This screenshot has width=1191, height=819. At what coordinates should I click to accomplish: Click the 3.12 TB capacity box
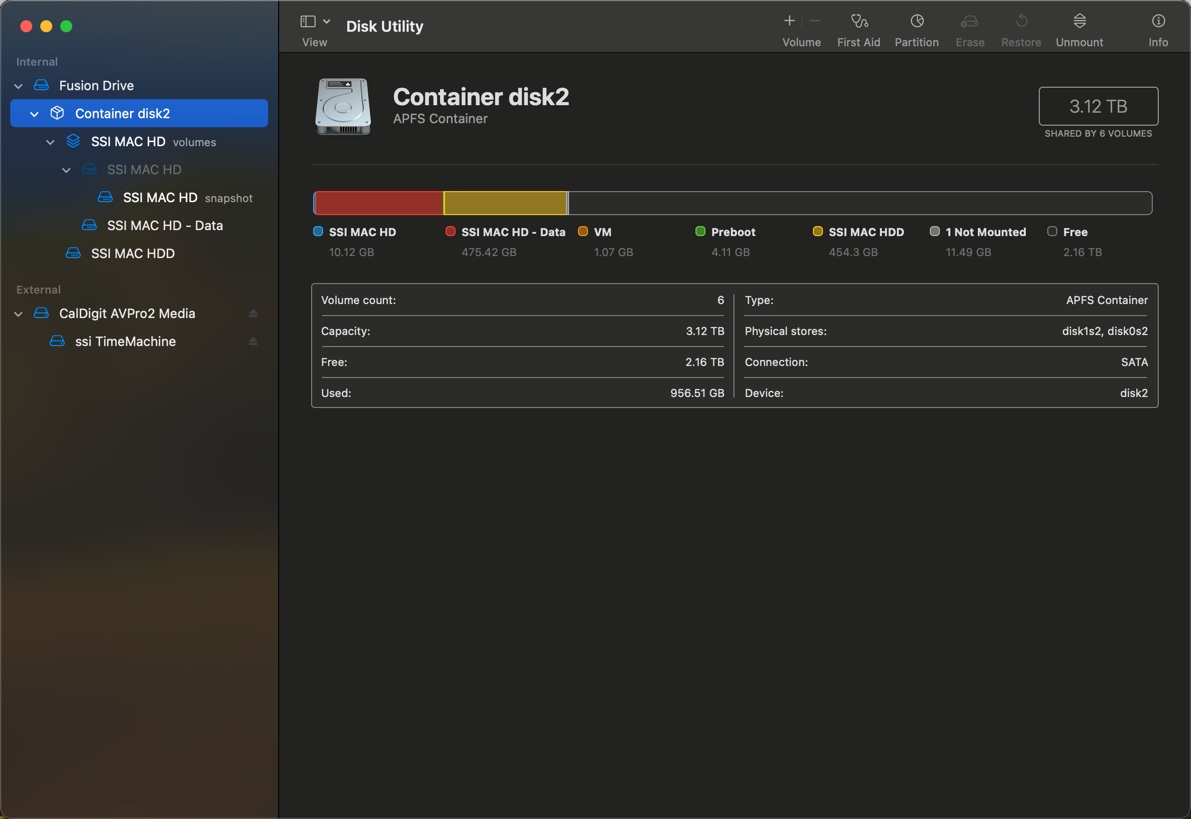(x=1098, y=106)
